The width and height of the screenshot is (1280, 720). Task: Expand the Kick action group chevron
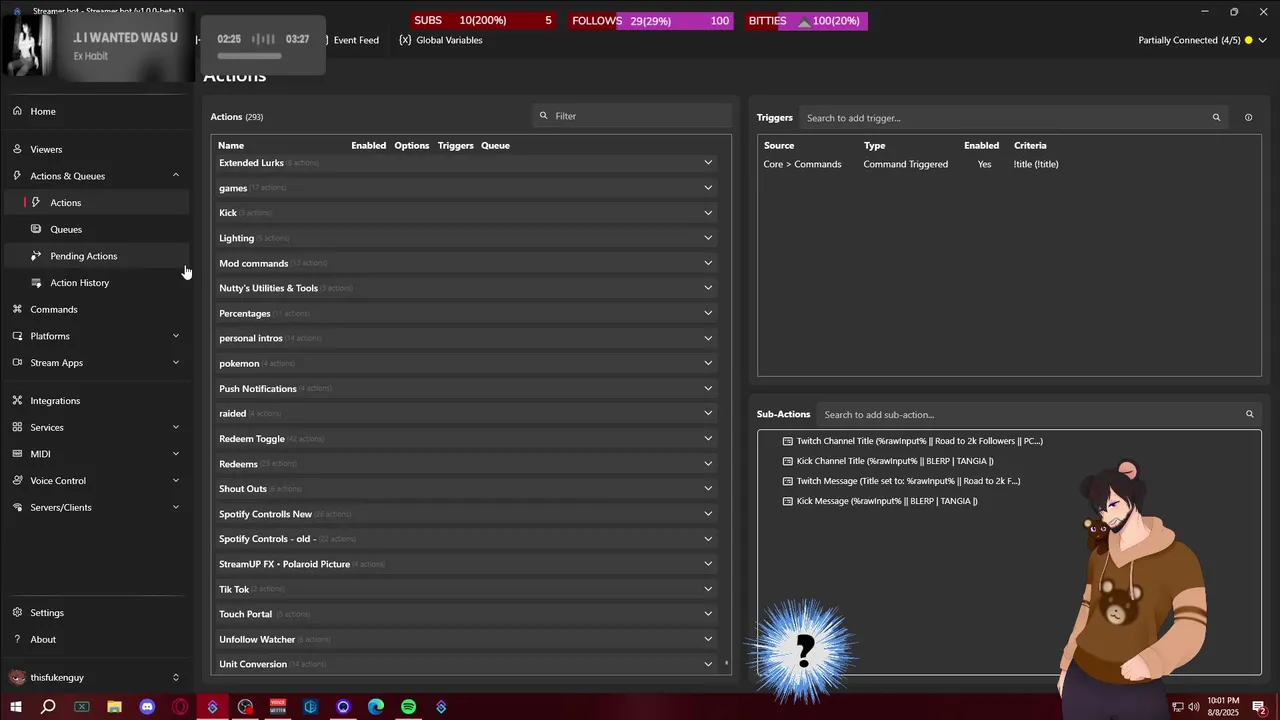click(708, 213)
